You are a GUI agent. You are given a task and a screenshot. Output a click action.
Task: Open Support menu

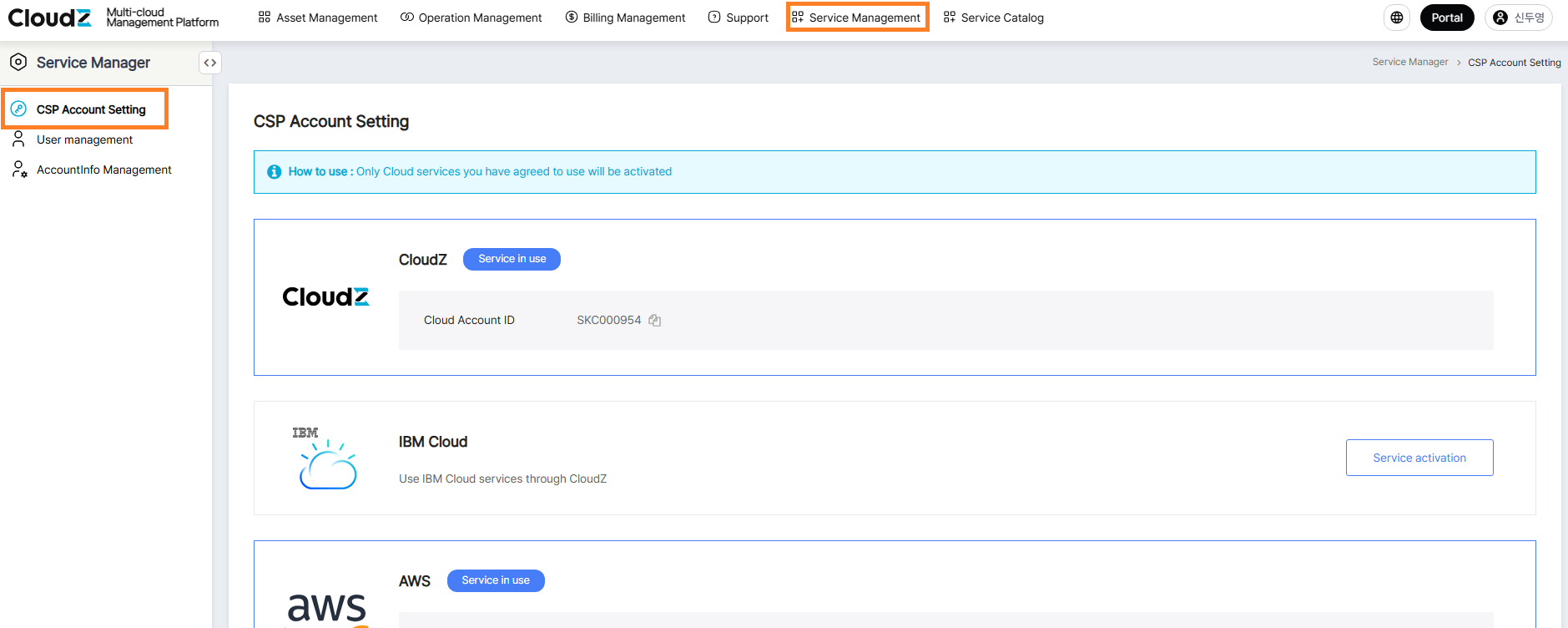pyautogui.click(x=738, y=18)
